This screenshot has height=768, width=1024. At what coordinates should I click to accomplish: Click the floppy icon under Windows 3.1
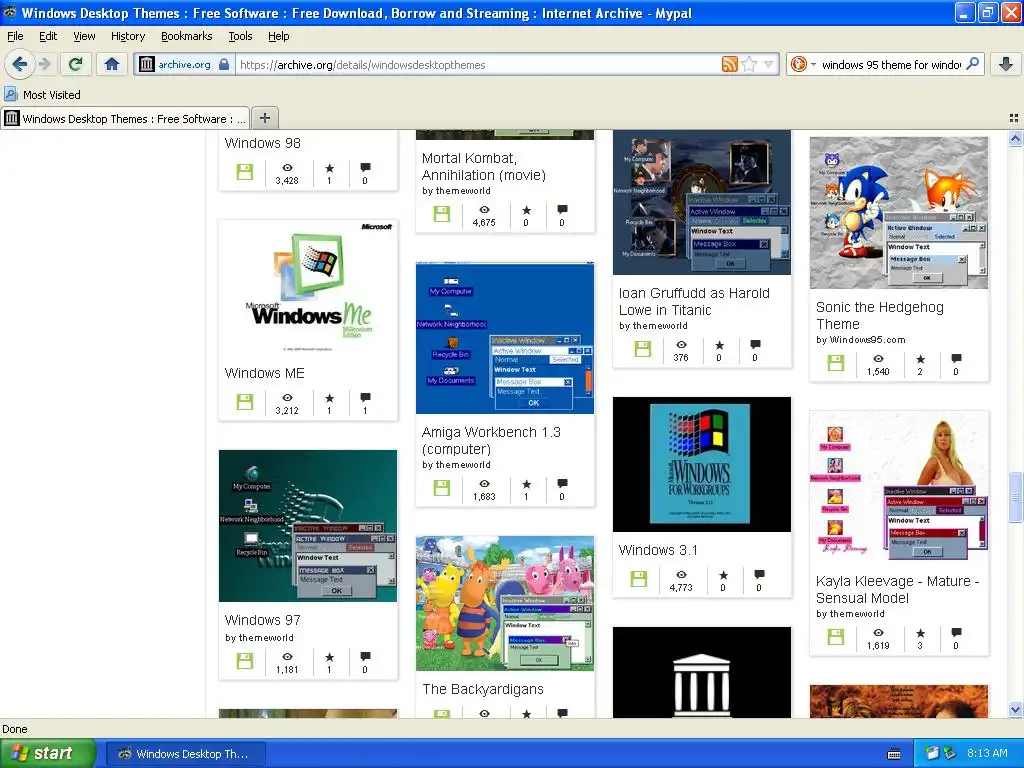pos(639,579)
